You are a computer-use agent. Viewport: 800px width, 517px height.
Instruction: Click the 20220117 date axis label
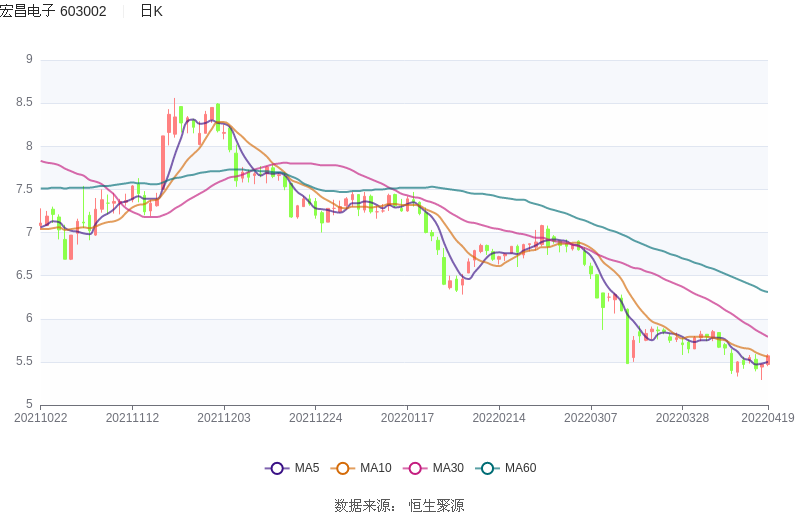pyautogui.click(x=407, y=418)
